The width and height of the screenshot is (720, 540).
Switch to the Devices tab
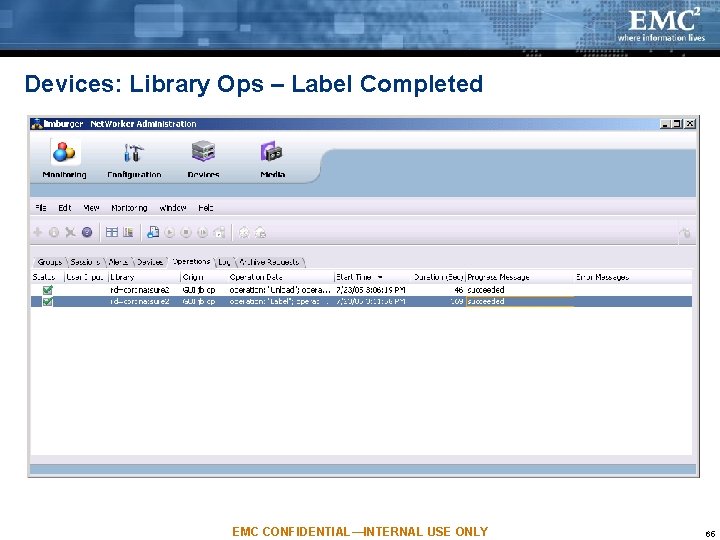(150, 262)
